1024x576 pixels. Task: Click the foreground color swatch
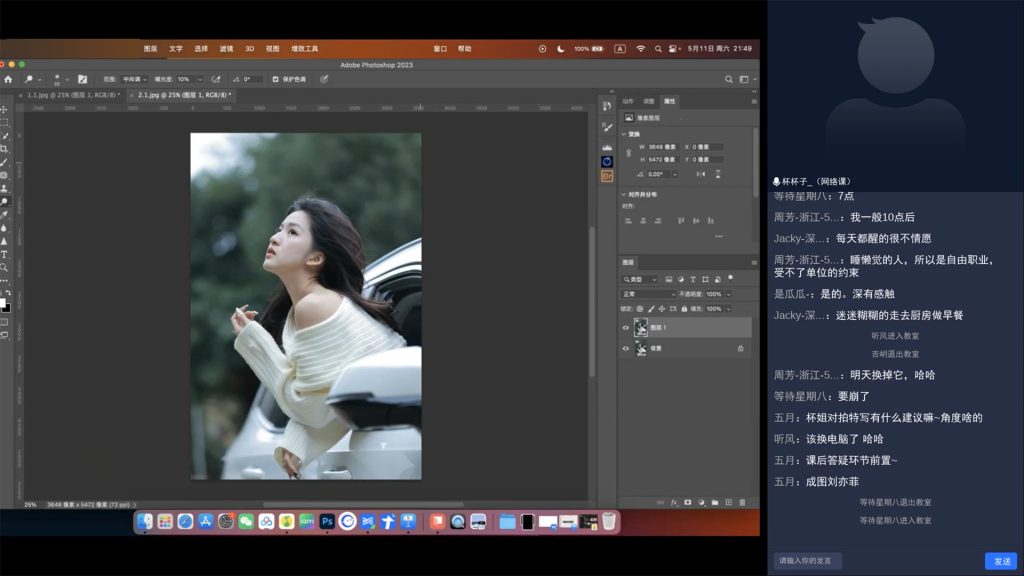click(2, 301)
